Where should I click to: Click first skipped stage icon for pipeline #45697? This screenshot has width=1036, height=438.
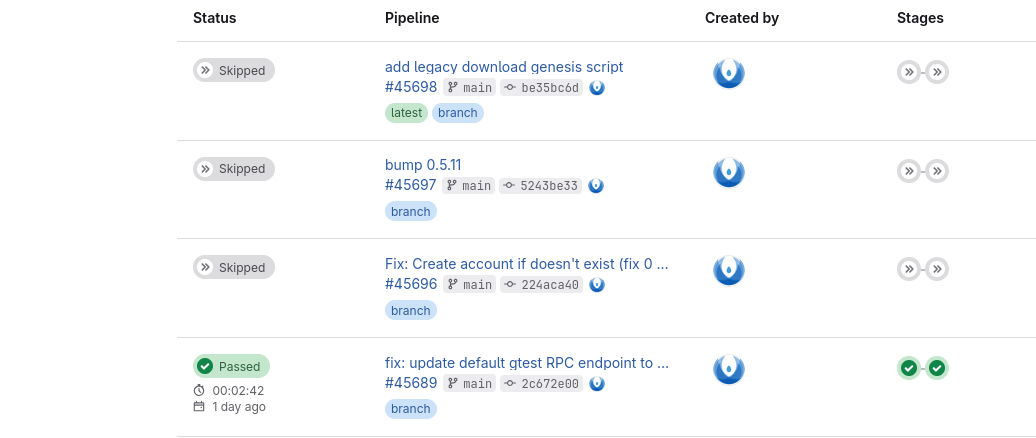[908, 171]
